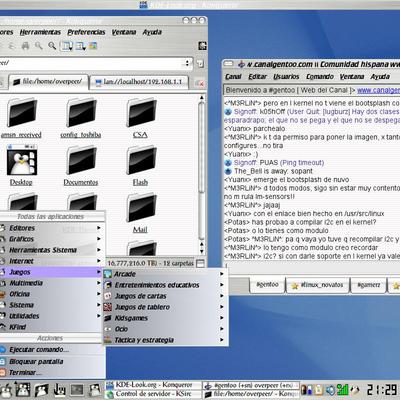Open the icon view mode dropdown button
Viewport: 400px width, 400px height.
pyautogui.click(x=66, y=46)
